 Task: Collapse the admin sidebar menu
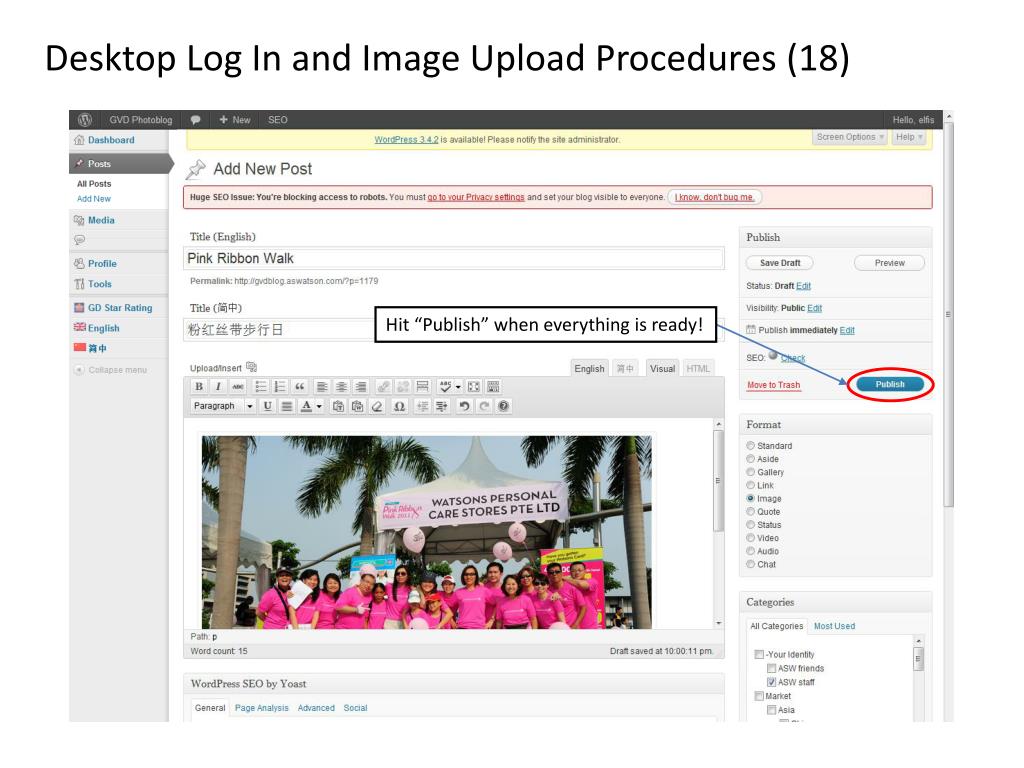pyautogui.click(x=111, y=370)
